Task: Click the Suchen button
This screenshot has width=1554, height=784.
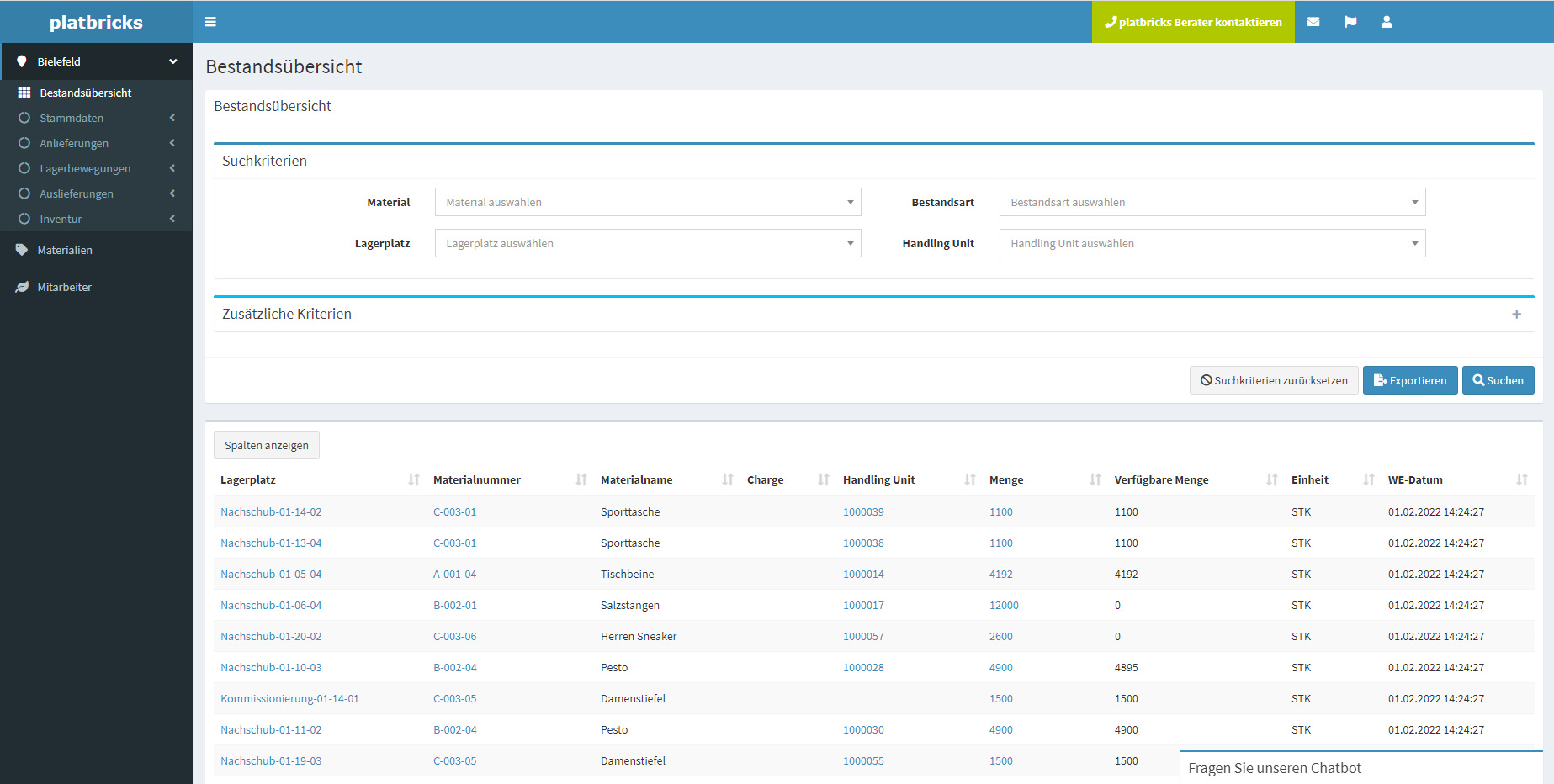Action: (x=1498, y=380)
